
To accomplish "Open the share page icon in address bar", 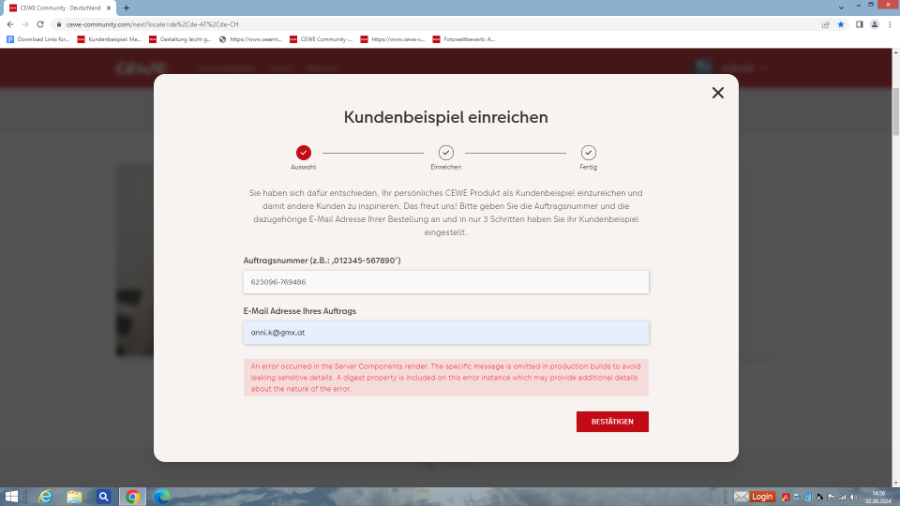I will [825, 24].
